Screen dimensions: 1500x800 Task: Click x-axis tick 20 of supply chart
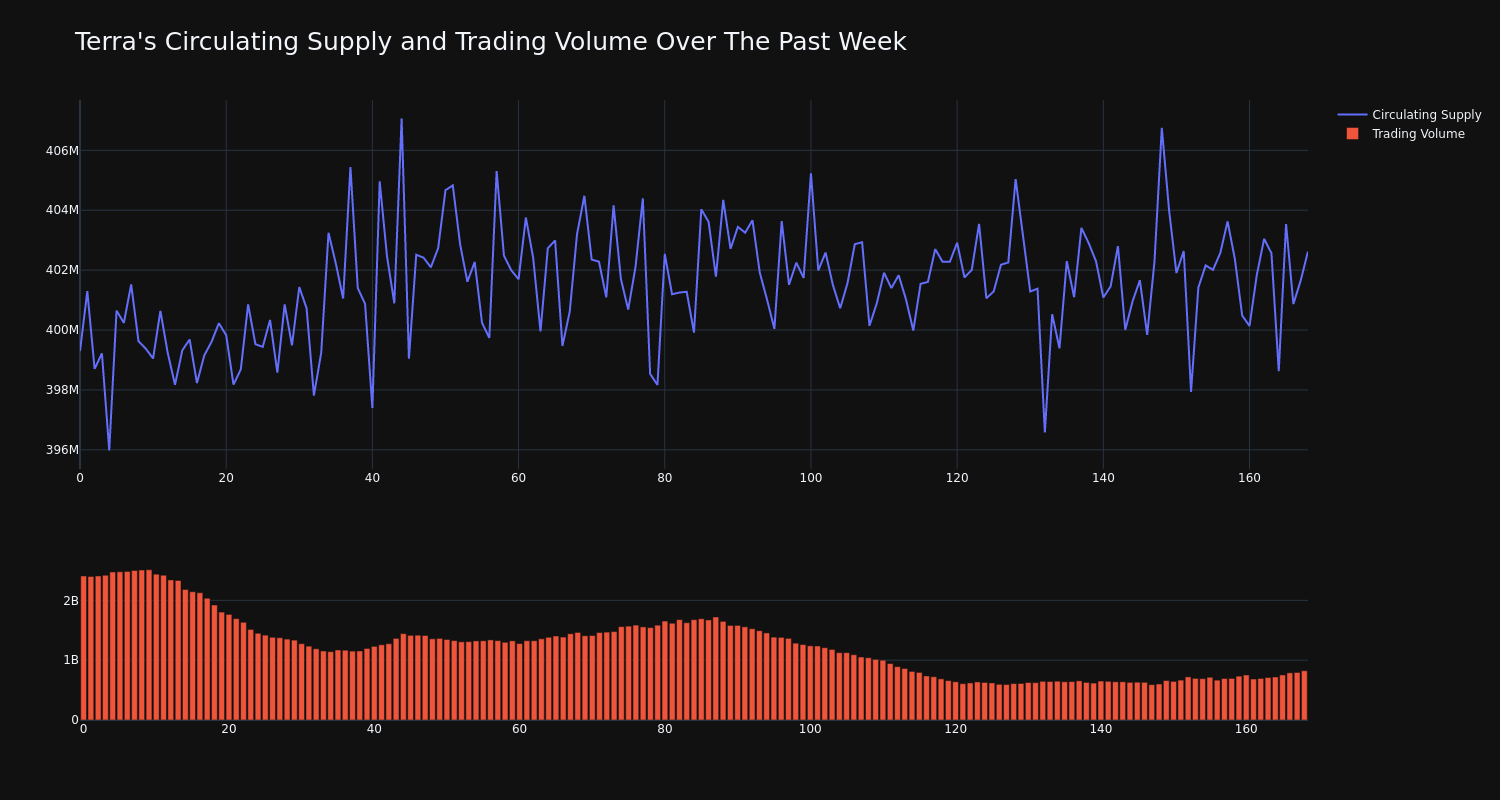click(226, 478)
